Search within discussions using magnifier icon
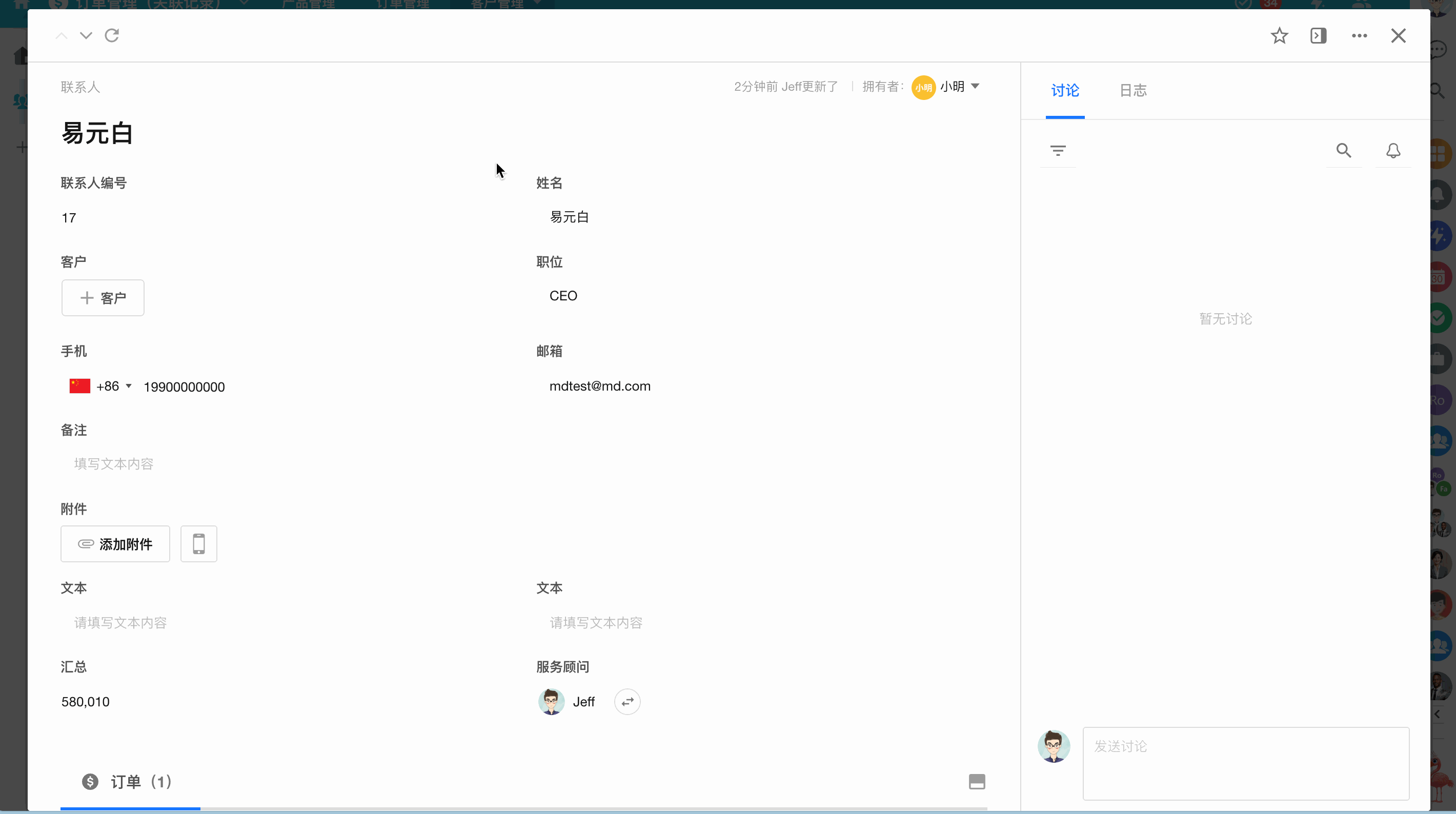The height and width of the screenshot is (814, 1456). (1344, 150)
